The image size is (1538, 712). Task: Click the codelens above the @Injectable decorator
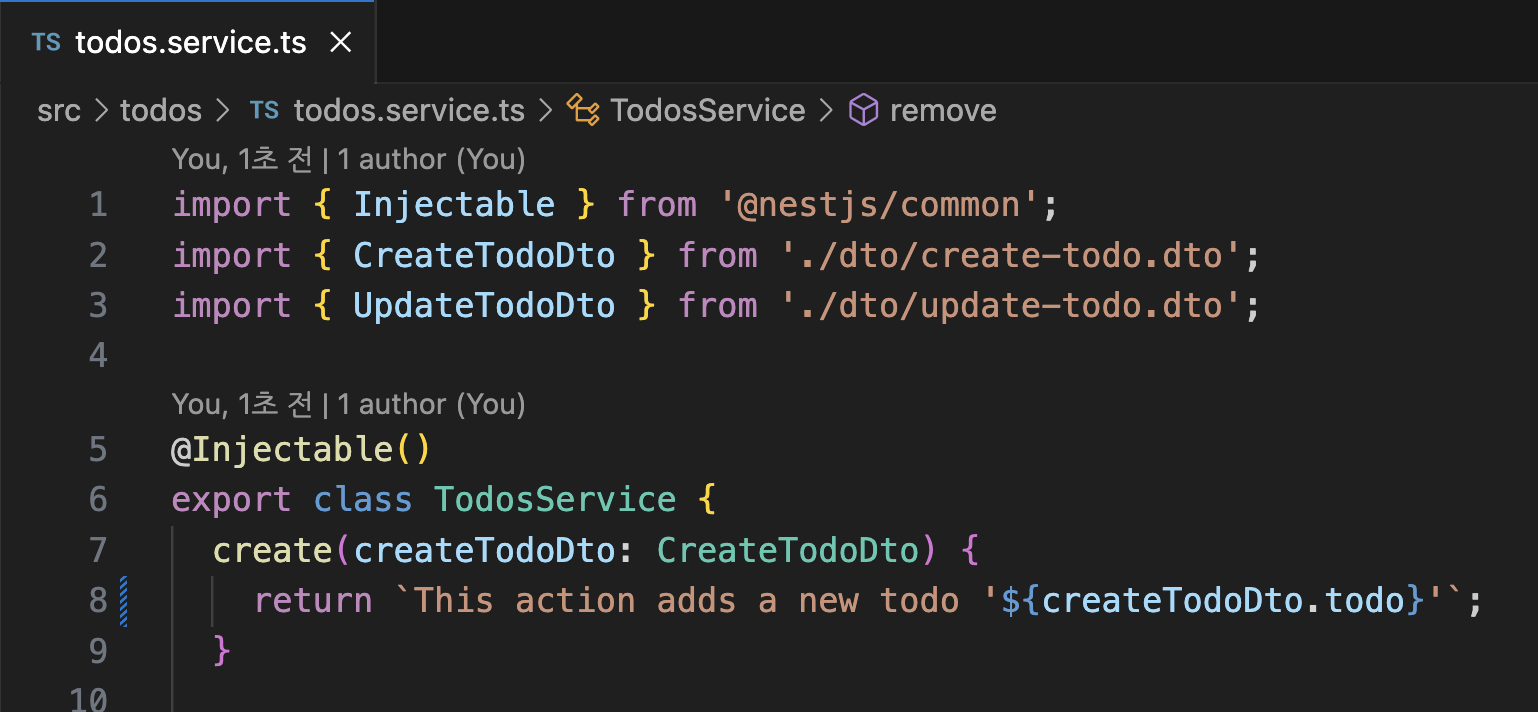point(348,404)
